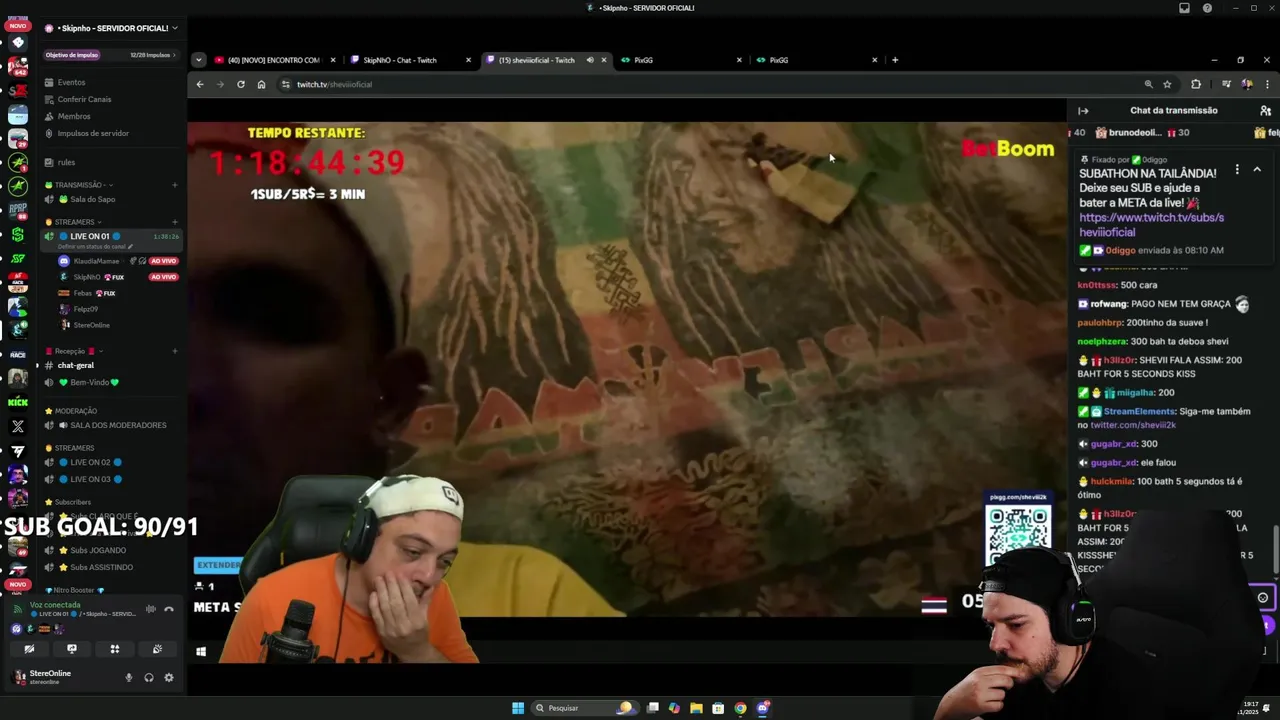Go back in browser history
1280x720 pixels.
pos(200,84)
